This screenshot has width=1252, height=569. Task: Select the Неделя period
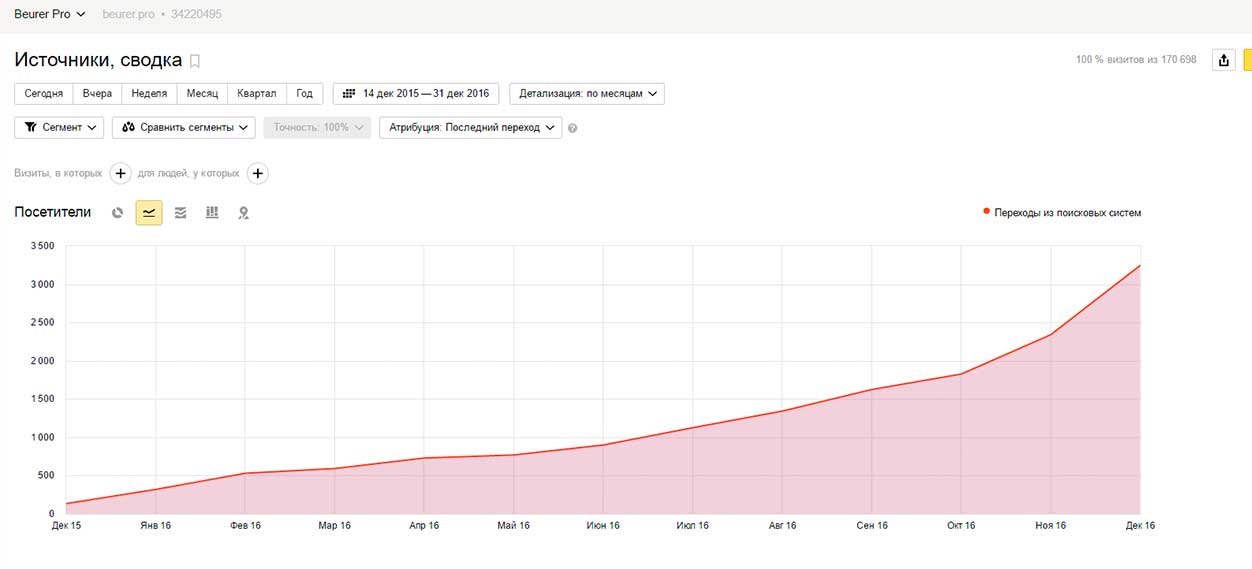(x=149, y=94)
